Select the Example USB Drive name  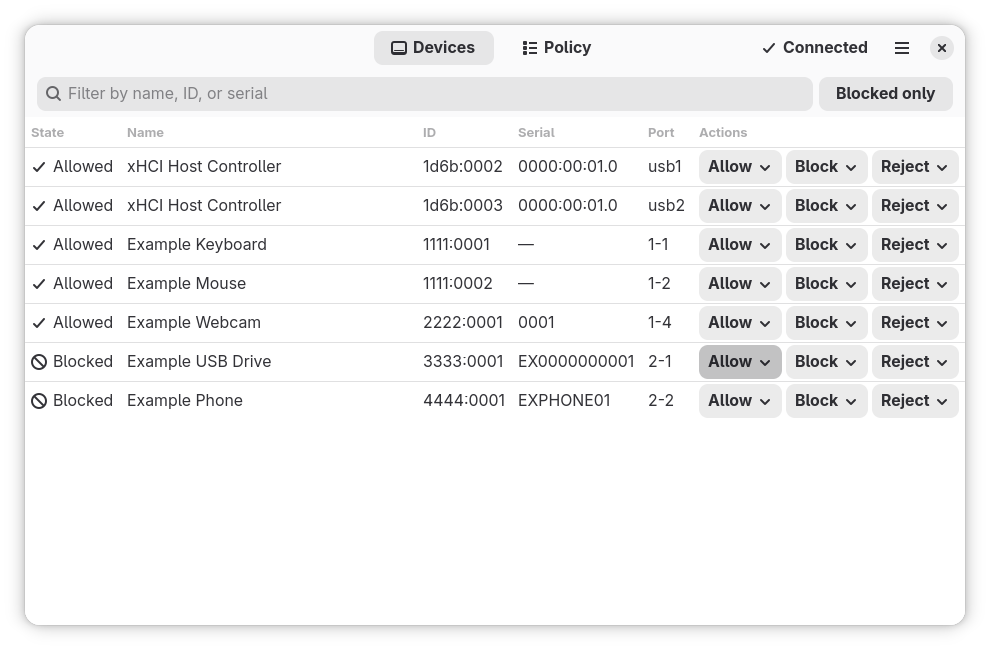pos(199,362)
